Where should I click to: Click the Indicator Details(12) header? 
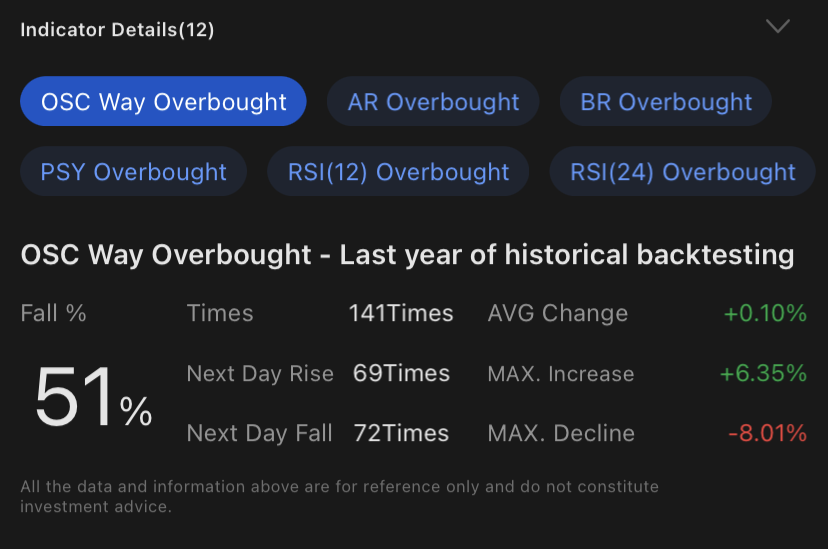coord(118,29)
